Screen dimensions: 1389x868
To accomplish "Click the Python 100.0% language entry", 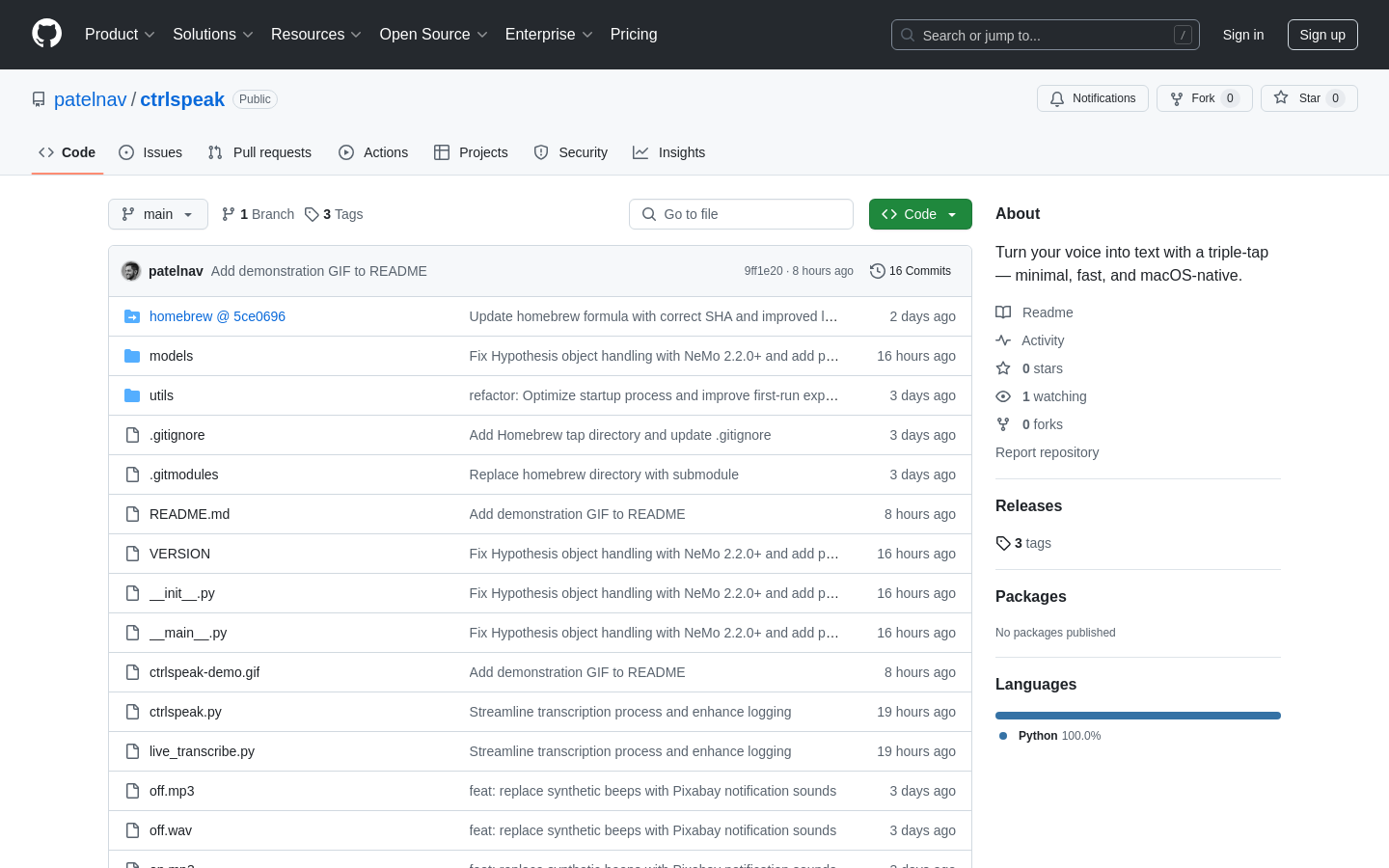I will [x=1050, y=736].
